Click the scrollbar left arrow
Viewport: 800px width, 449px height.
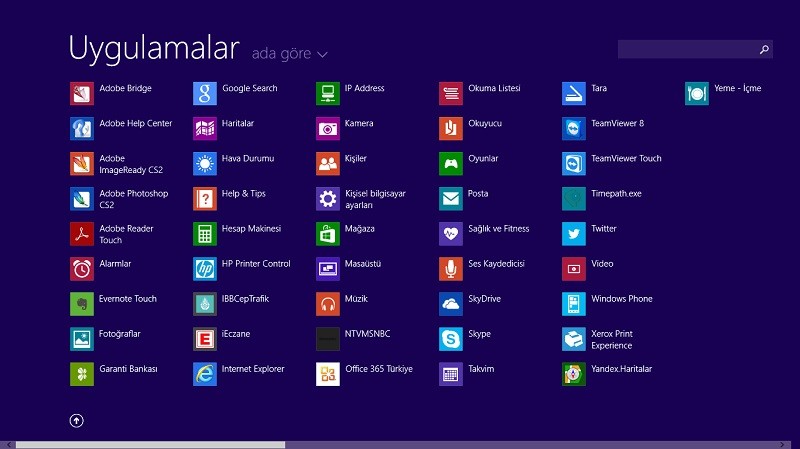tap(9, 445)
